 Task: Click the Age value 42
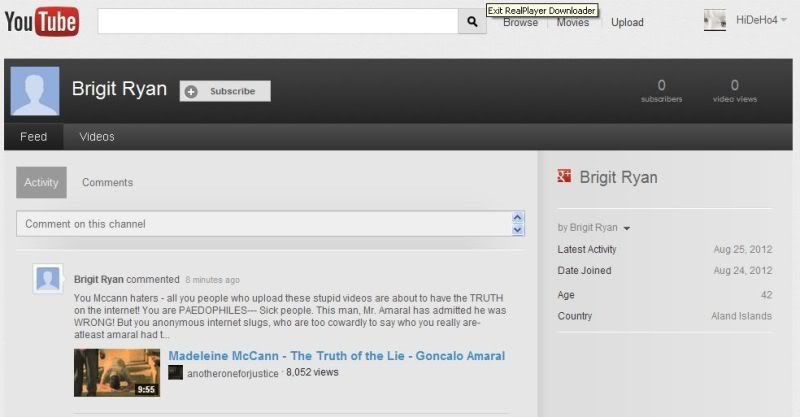point(766,295)
